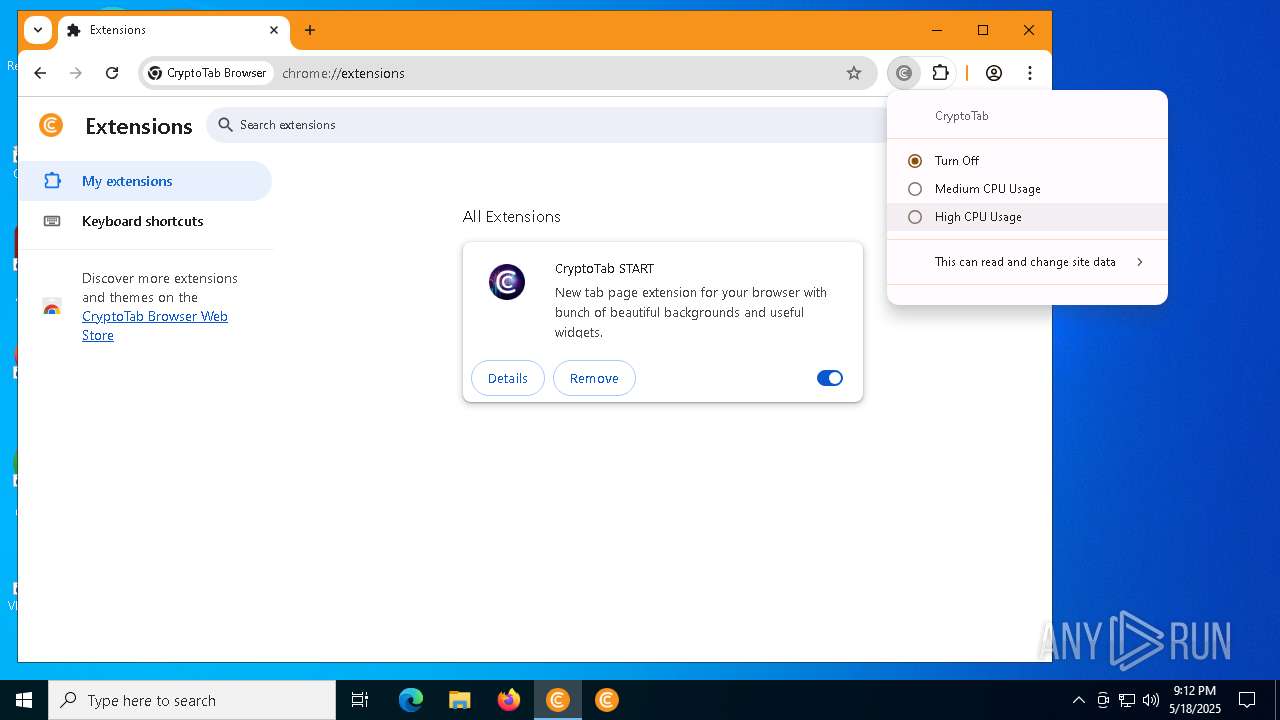Screen dimensions: 1280x720
Task: Open My extensions section
Action: pos(145,181)
